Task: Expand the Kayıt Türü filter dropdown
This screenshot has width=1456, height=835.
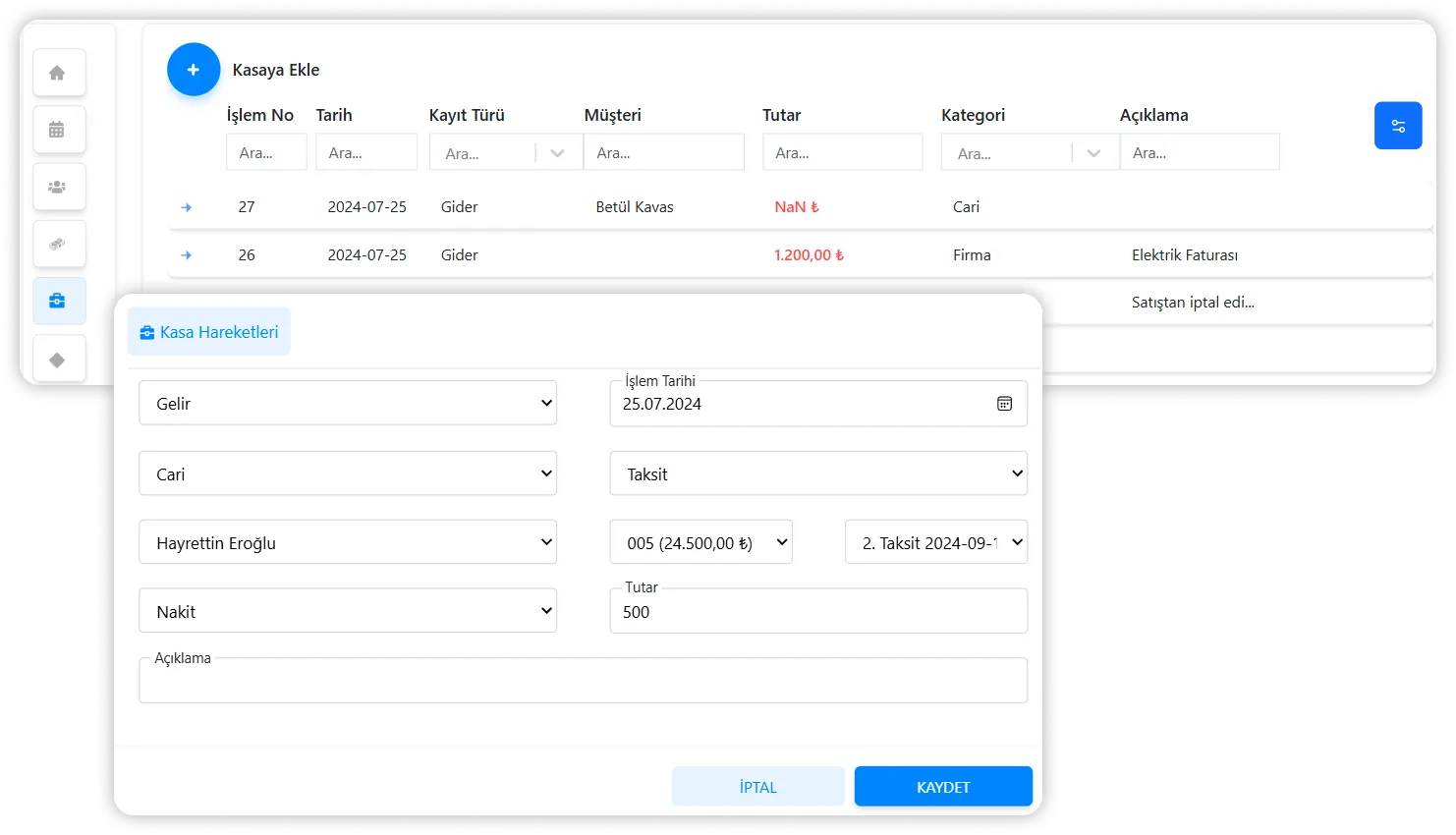Action: [x=557, y=153]
